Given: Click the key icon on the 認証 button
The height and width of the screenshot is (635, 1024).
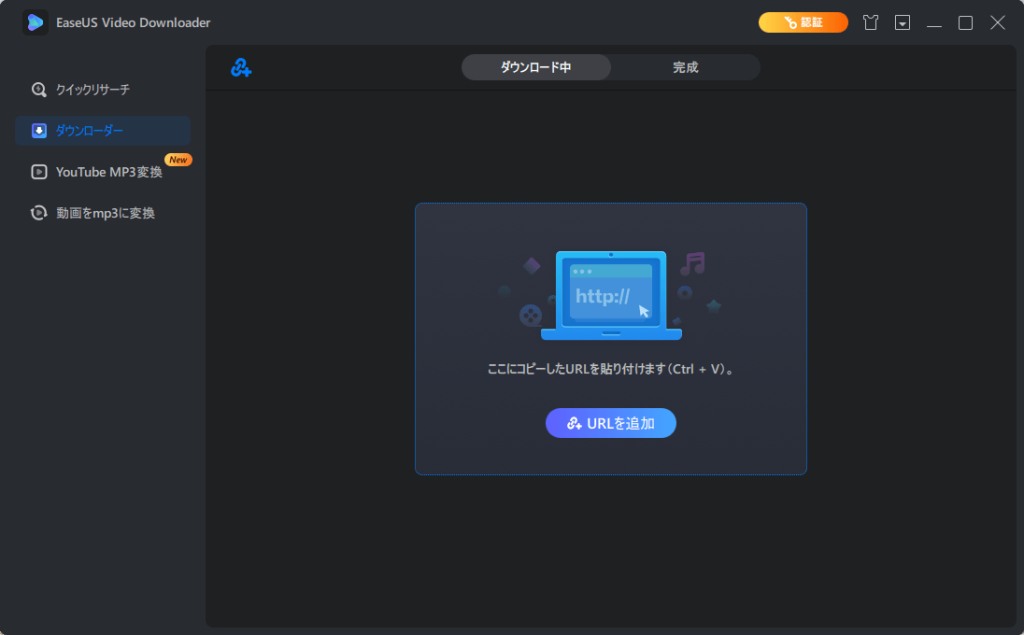Looking at the screenshot, I should point(785,21).
